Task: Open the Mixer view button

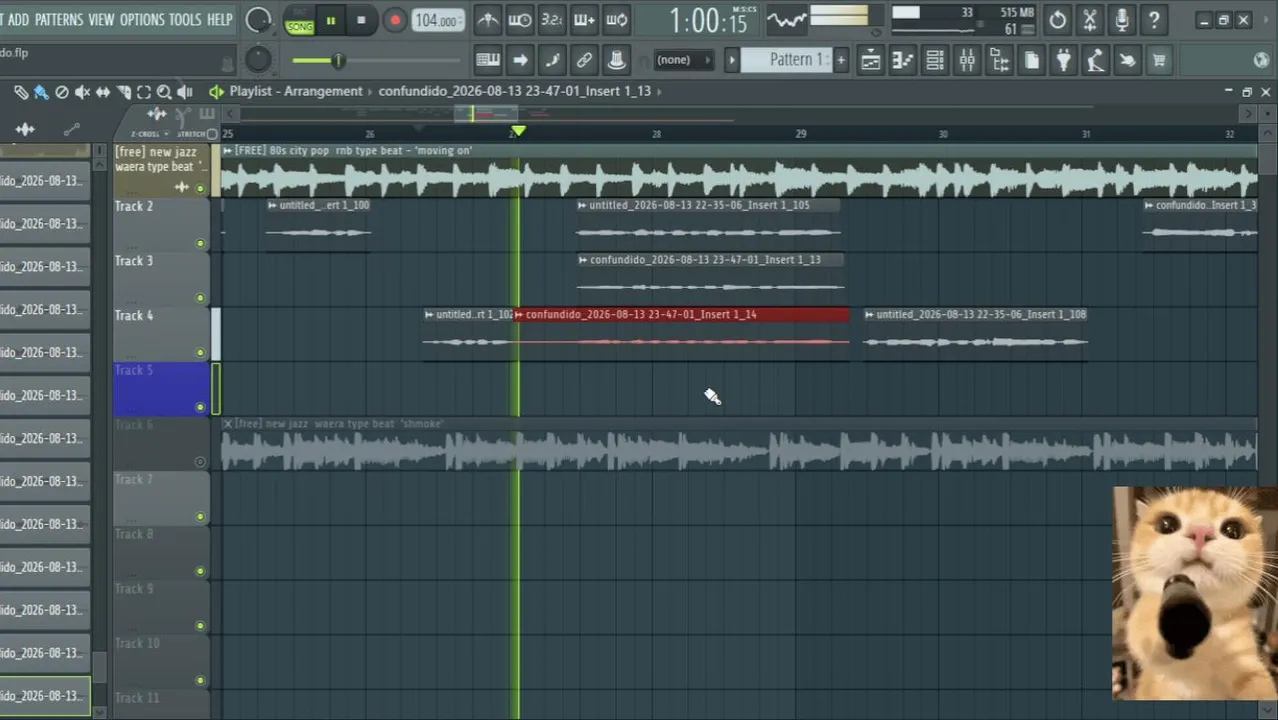Action: (x=967, y=60)
